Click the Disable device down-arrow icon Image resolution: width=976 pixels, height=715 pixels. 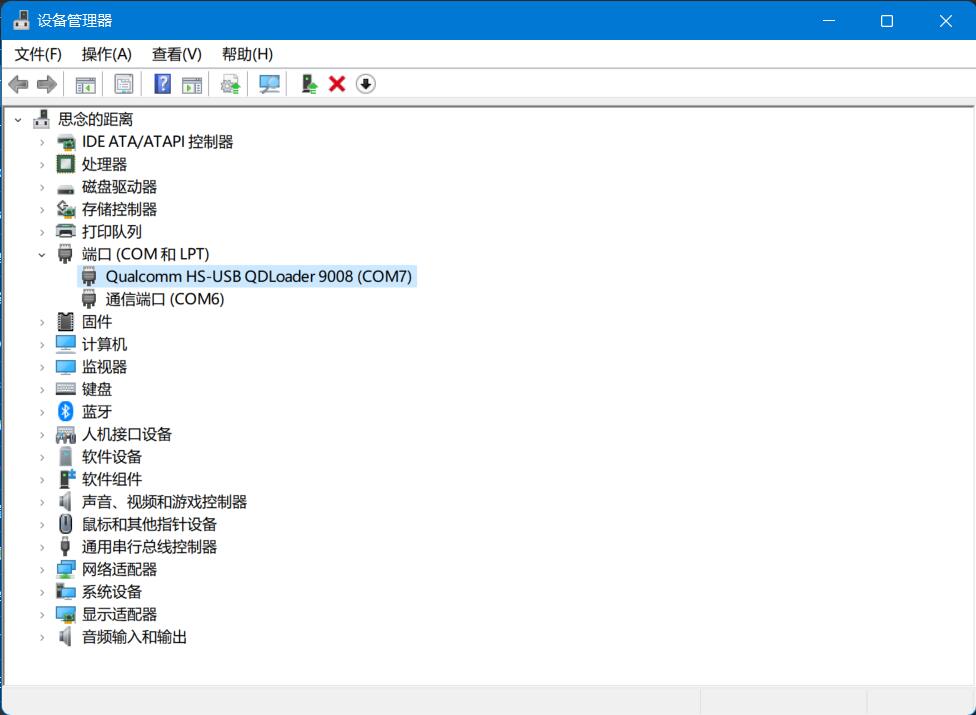[x=365, y=84]
